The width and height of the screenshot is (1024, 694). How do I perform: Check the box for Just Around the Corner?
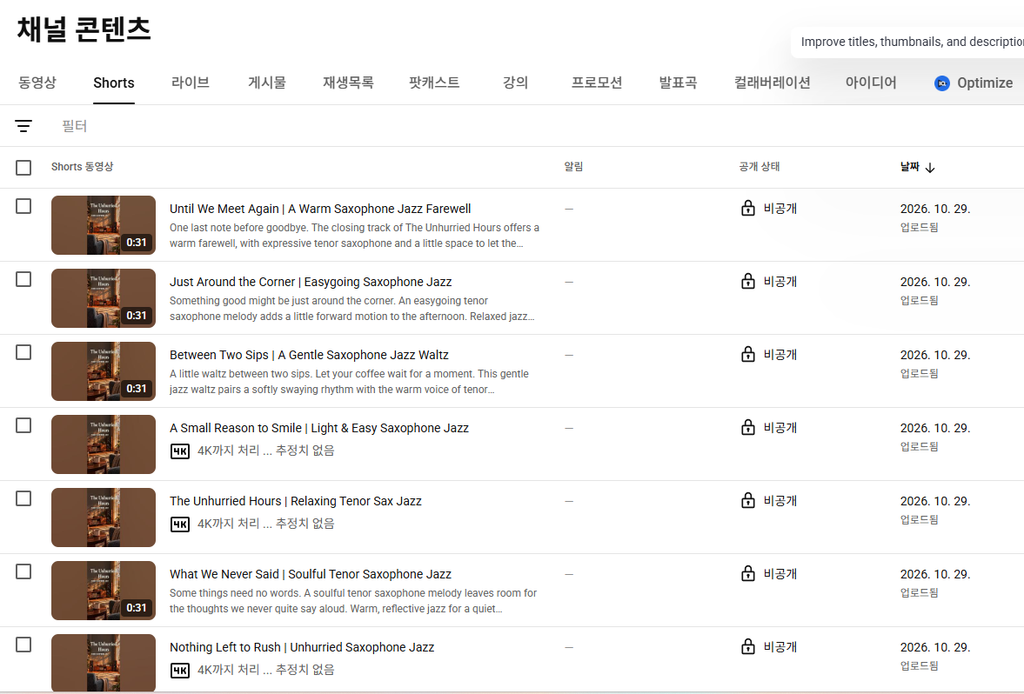coord(24,279)
